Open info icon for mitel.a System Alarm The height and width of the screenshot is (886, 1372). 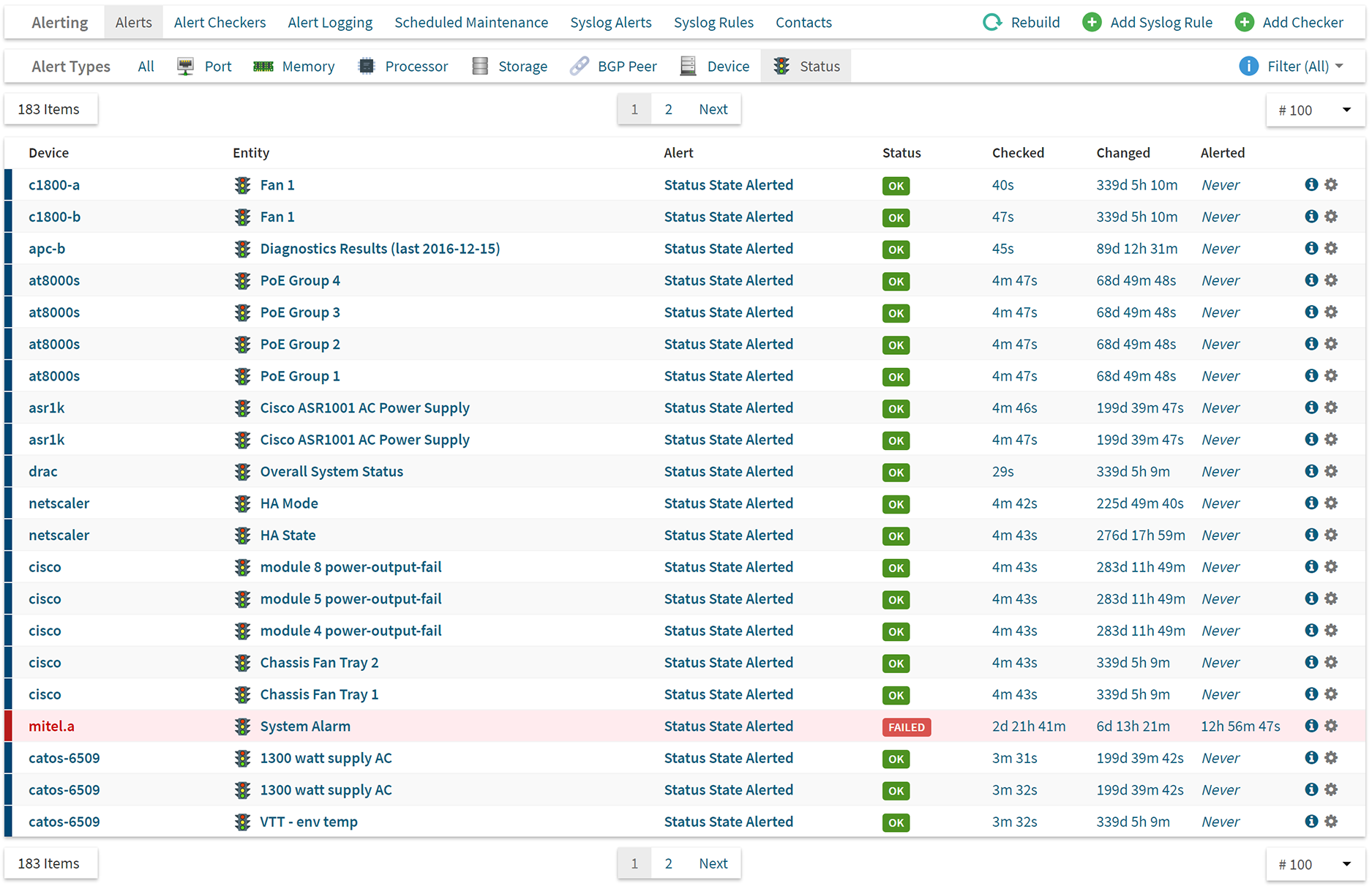tap(1311, 726)
